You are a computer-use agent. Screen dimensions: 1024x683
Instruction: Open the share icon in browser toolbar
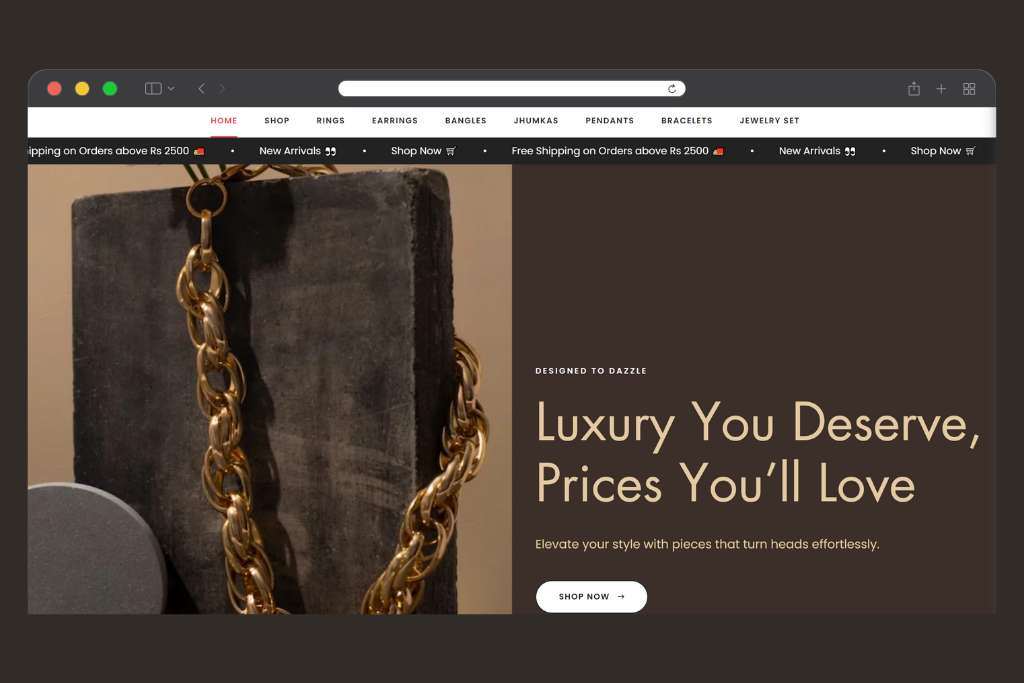click(x=914, y=89)
